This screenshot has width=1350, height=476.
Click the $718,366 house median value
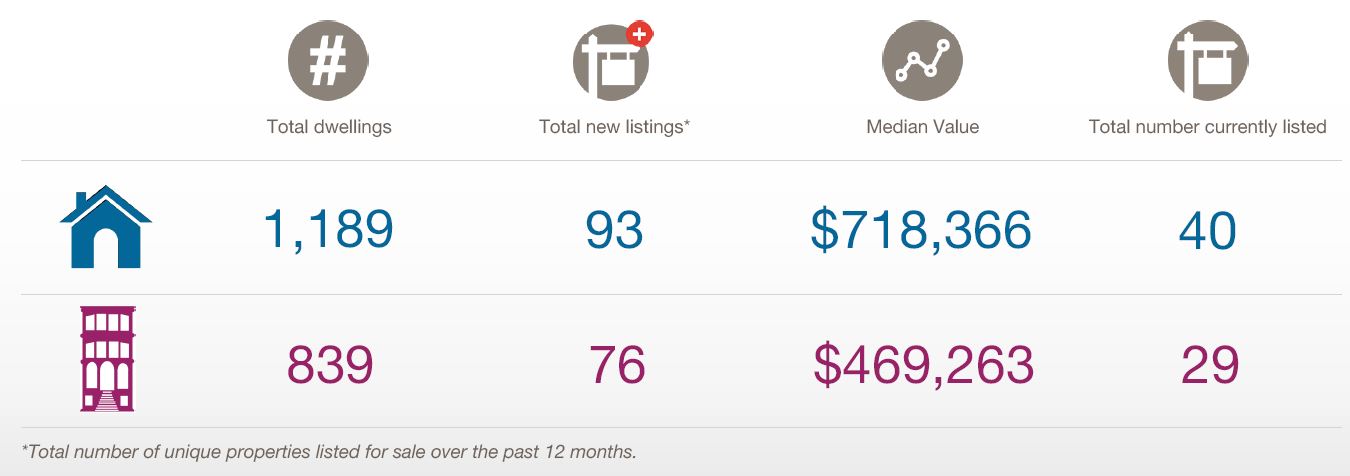click(921, 229)
